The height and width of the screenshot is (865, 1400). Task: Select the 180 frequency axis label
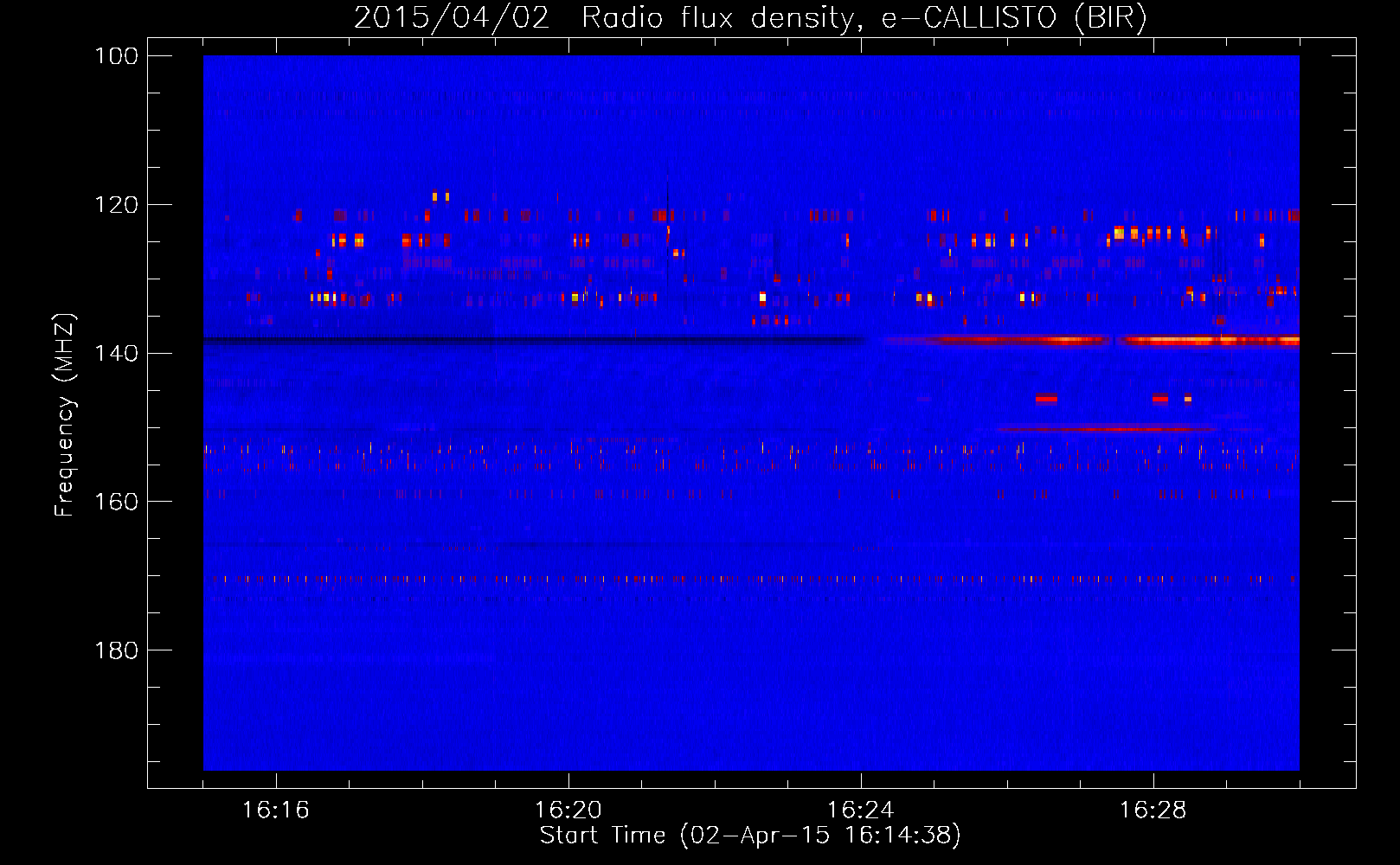[116, 650]
